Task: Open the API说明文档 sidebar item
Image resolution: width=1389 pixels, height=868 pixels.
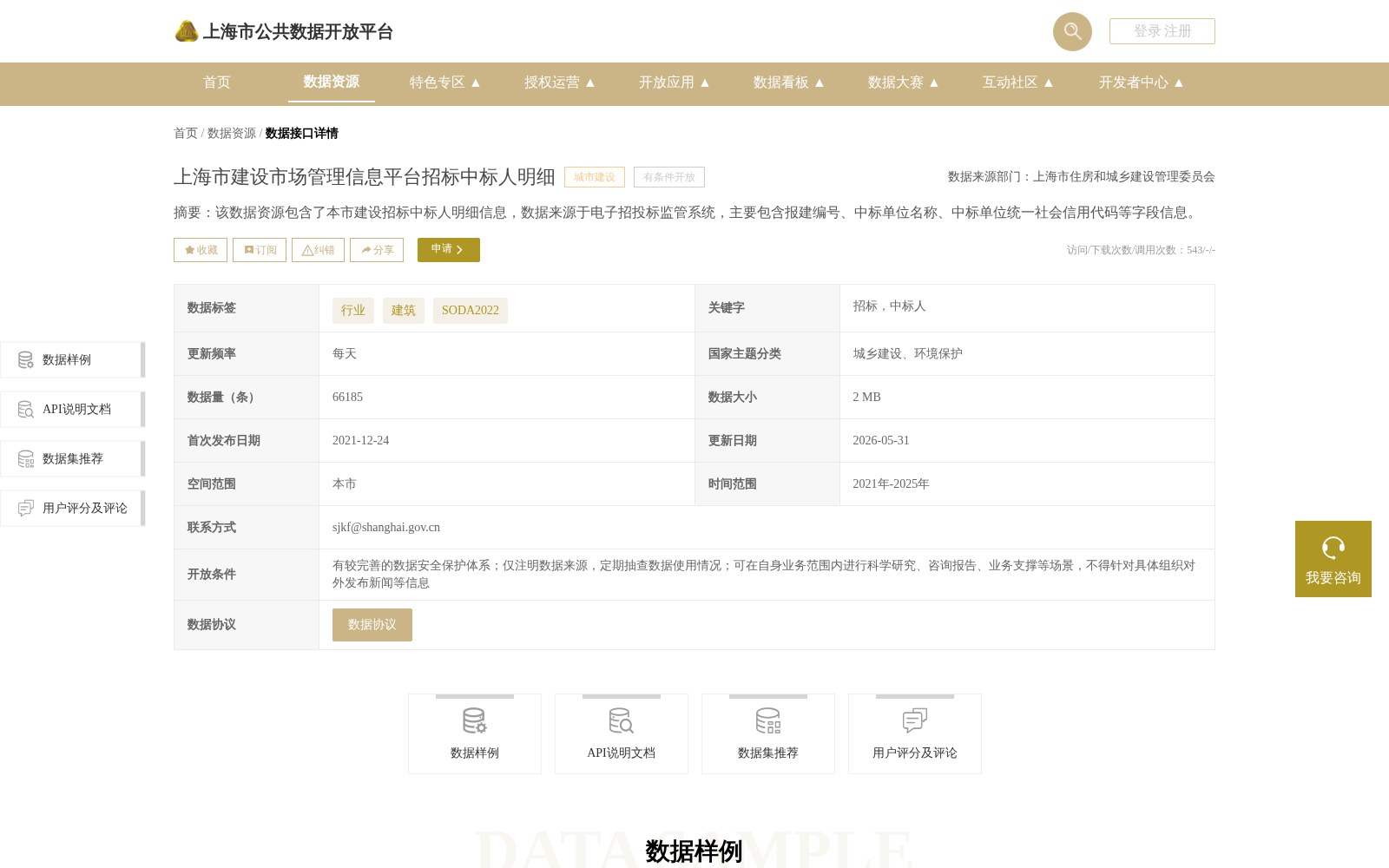Action: (72, 409)
